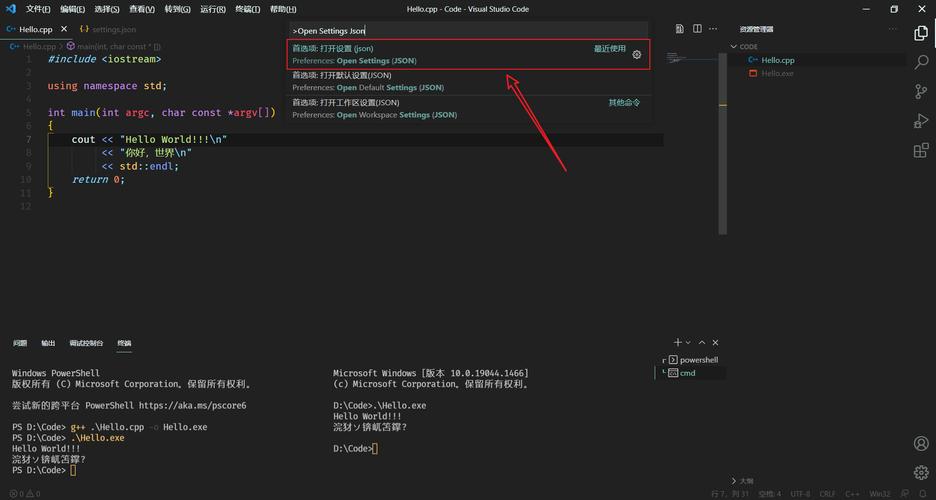Click the notifications bell in status bar
This screenshot has width=936, height=500.
point(923,493)
